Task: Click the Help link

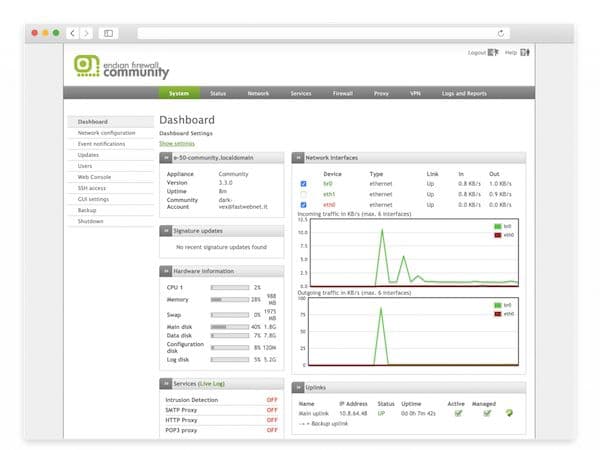Action: pyautogui.click(x=511, y=52)
